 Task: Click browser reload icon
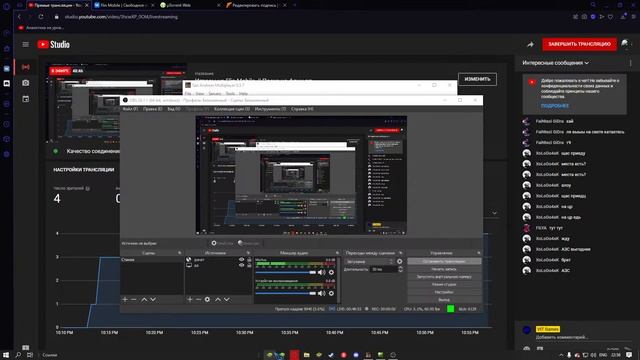tap(41, 17)
